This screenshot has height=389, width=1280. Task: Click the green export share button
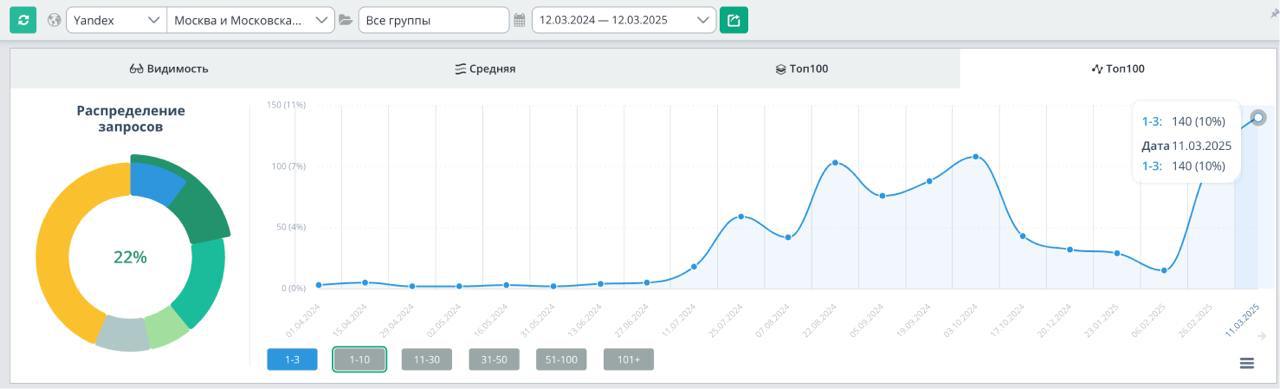[733, 20]
